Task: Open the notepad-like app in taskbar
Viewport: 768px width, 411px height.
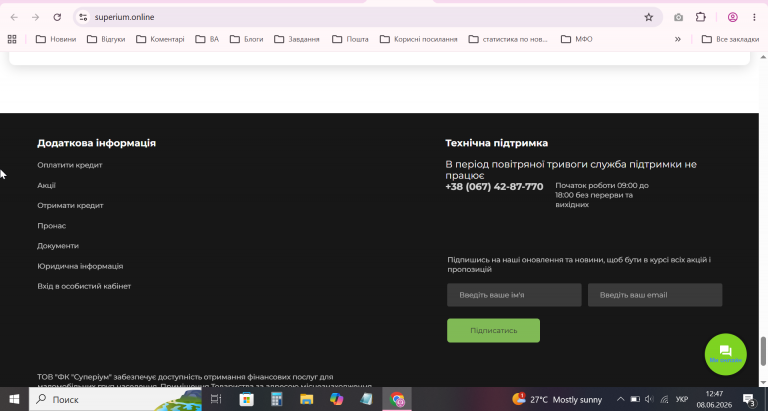Action: click(x=366, y=399)
